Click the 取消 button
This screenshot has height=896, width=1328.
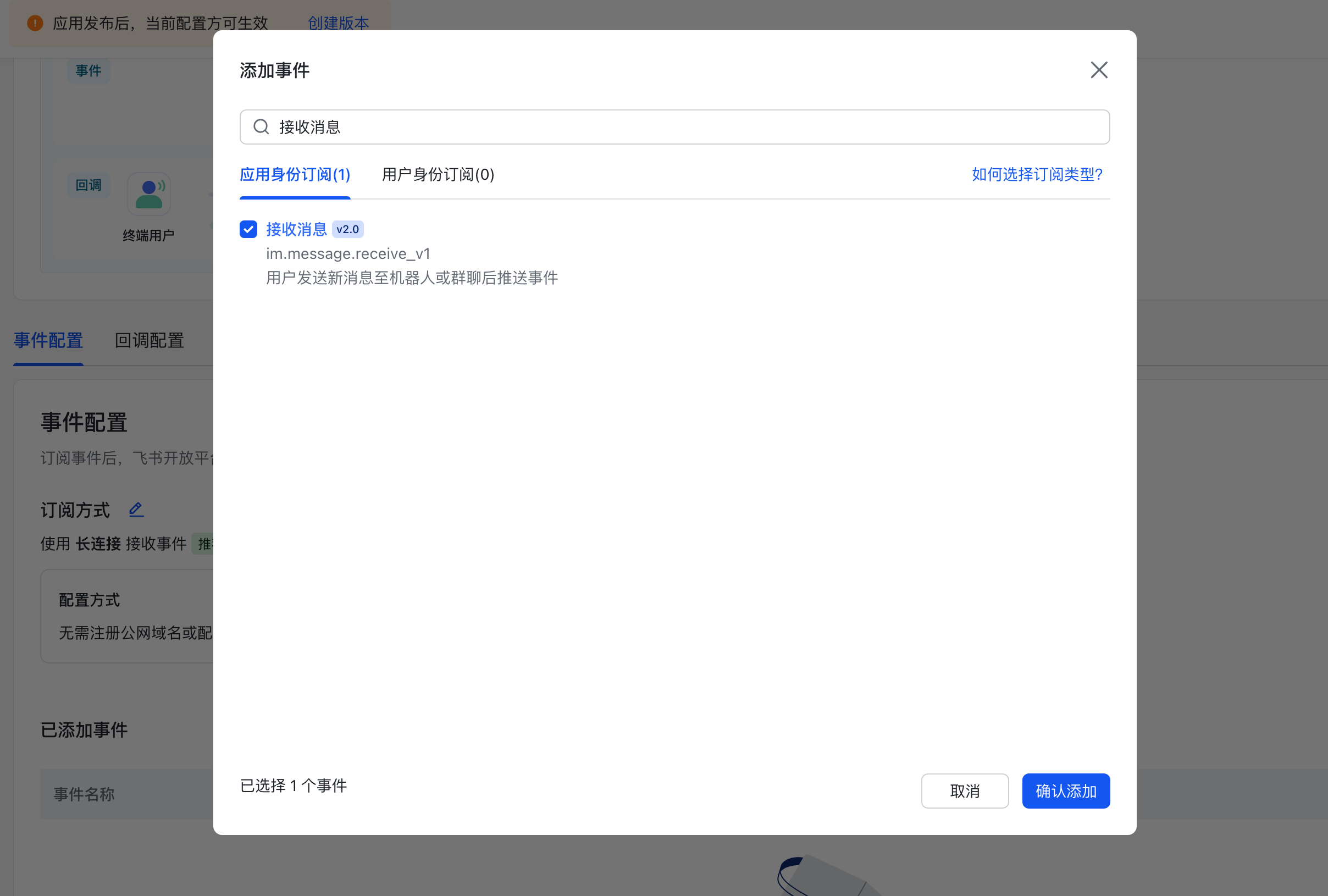(965, 791)
